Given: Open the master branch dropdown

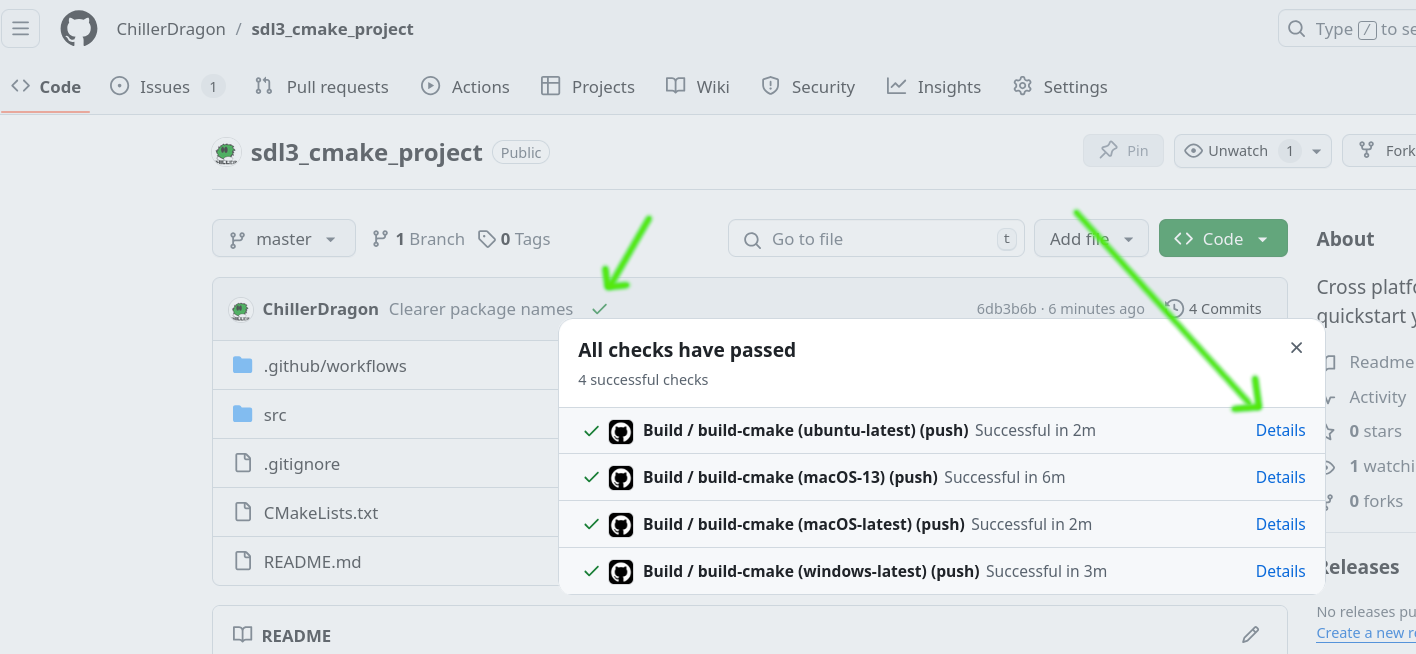Looking at the screenshot, I should pyautogui.click(x=284, y=239).
